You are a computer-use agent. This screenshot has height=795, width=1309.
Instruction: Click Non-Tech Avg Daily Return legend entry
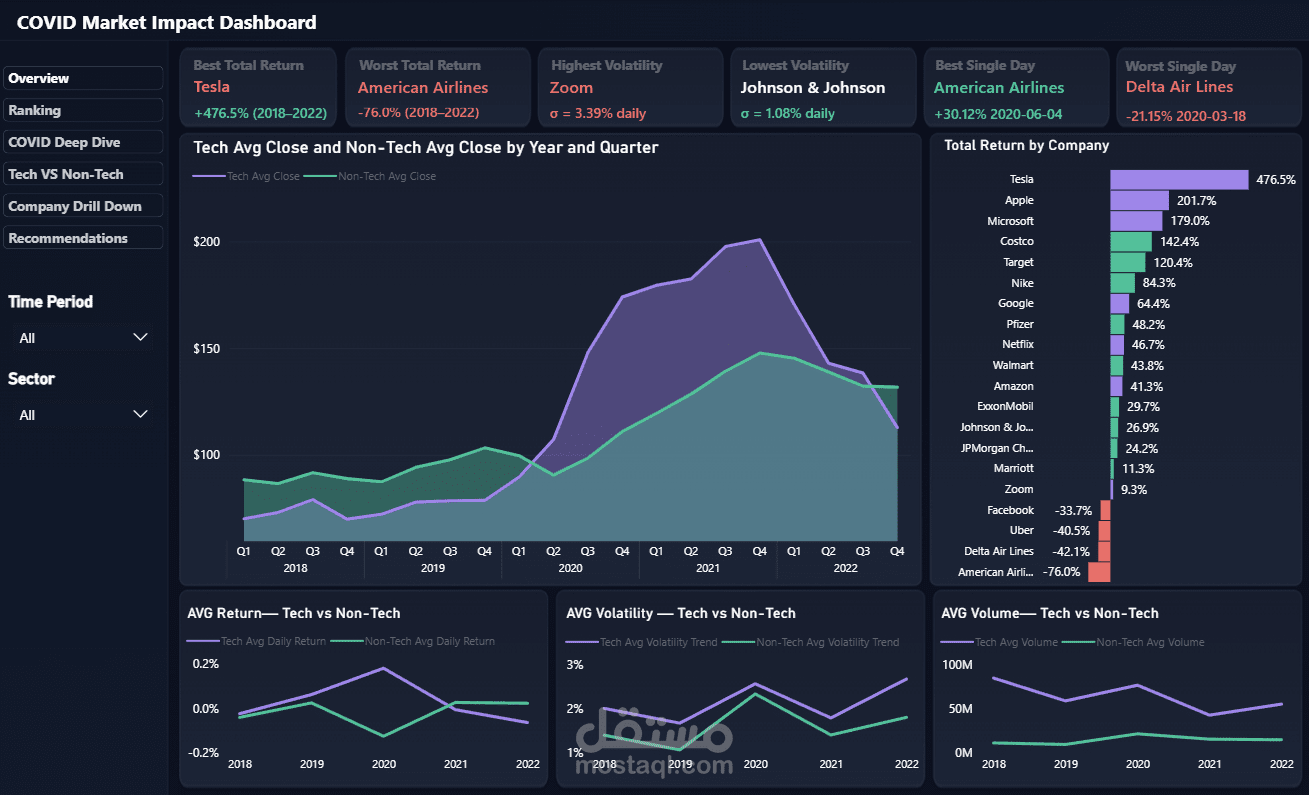pos(413,641)
